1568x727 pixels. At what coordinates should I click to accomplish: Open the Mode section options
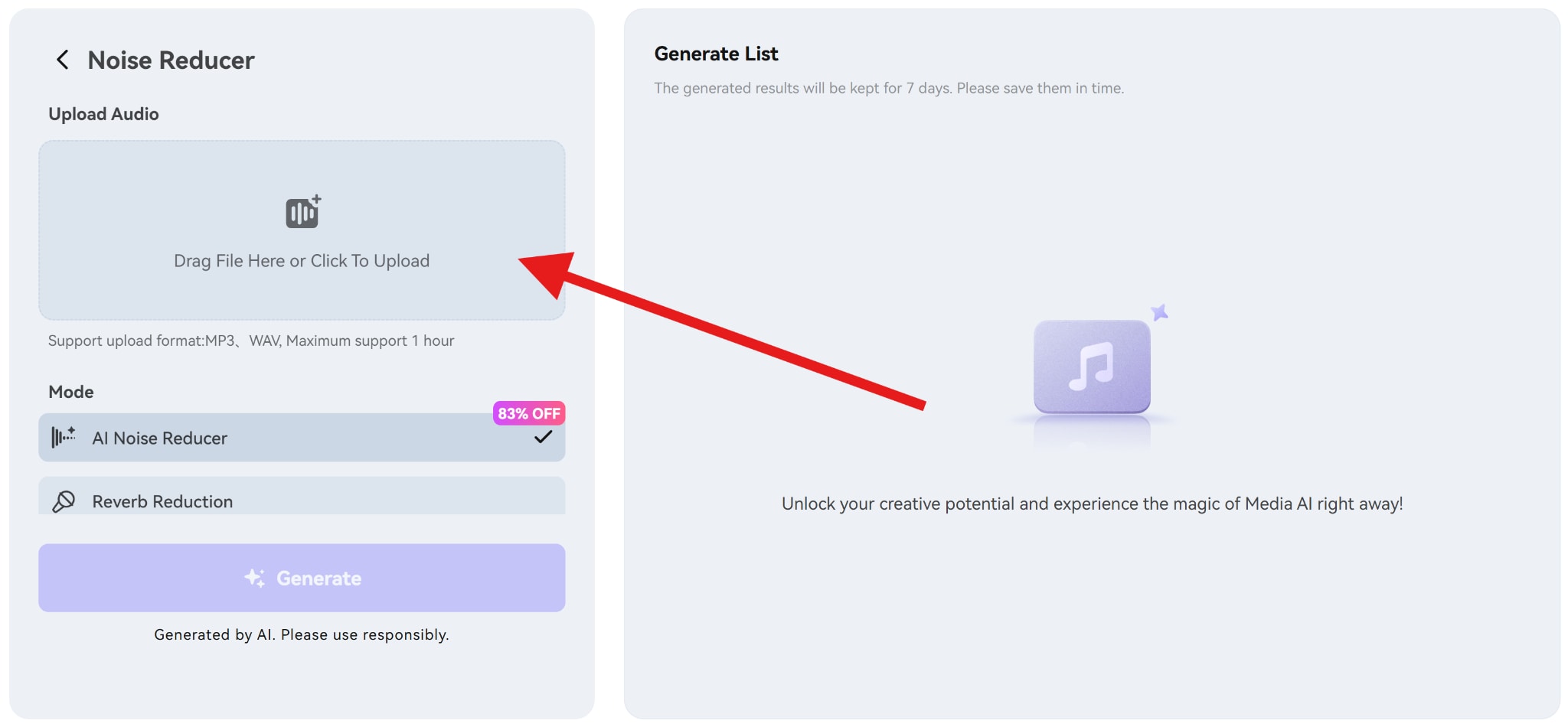[70, 391]
